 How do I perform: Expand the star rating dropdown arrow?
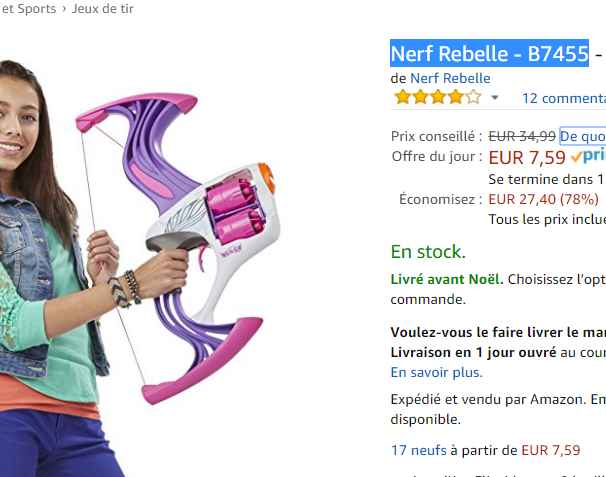point(494,98)
